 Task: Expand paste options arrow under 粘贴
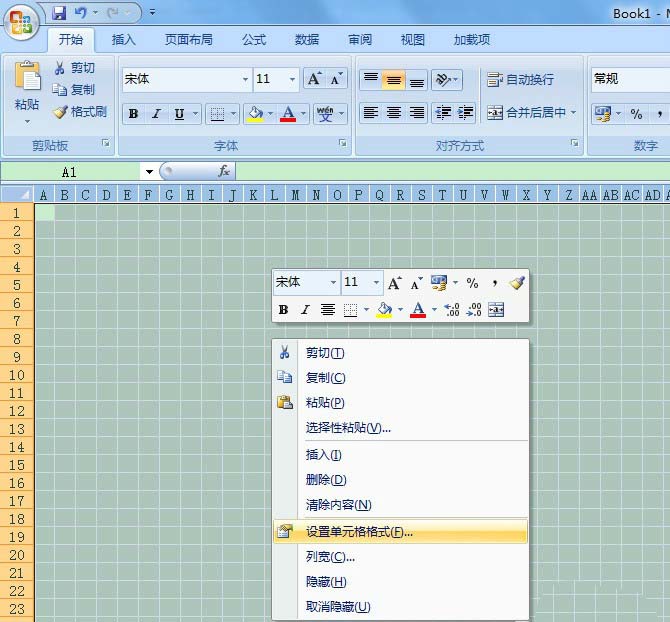(x=27, y=122)
